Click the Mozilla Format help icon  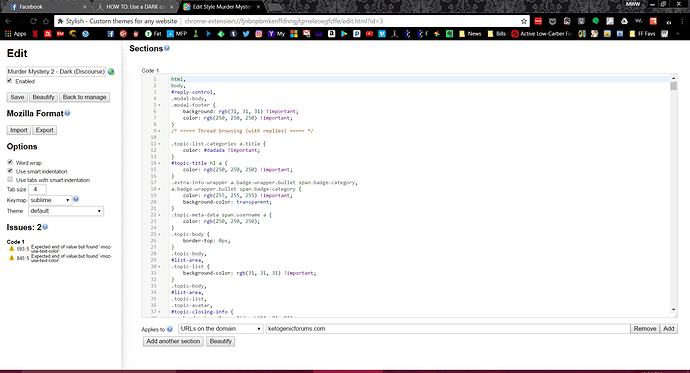67,113
